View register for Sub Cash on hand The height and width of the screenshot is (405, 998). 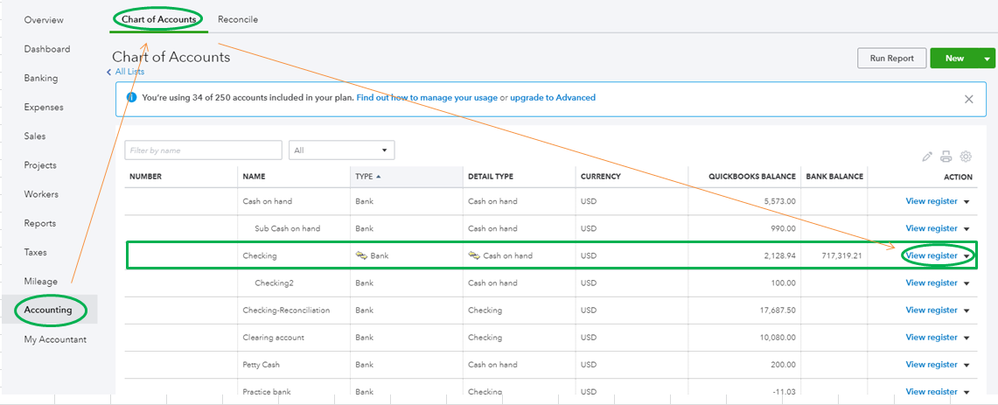931,229
